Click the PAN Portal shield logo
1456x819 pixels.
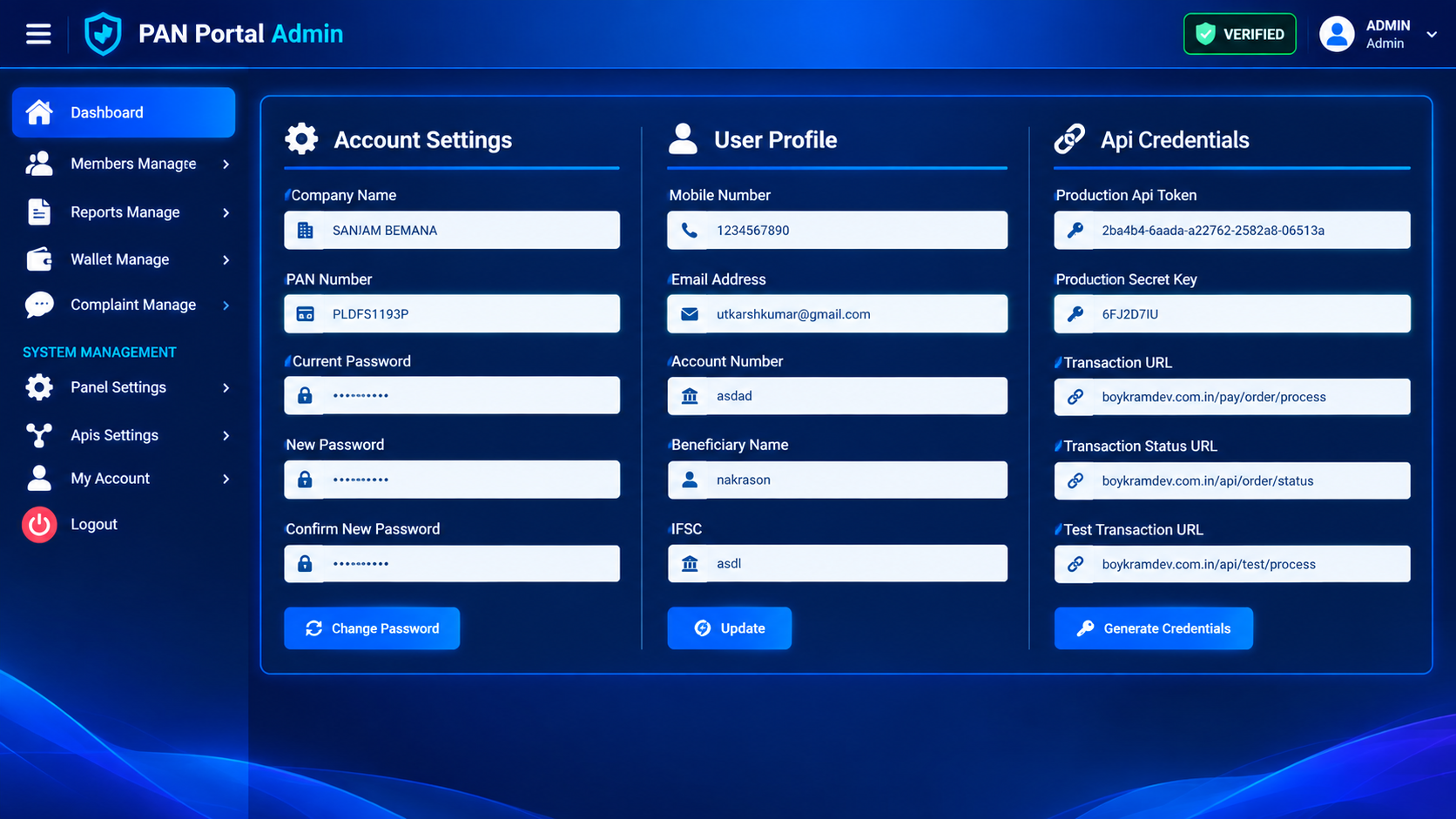[103, 34]
